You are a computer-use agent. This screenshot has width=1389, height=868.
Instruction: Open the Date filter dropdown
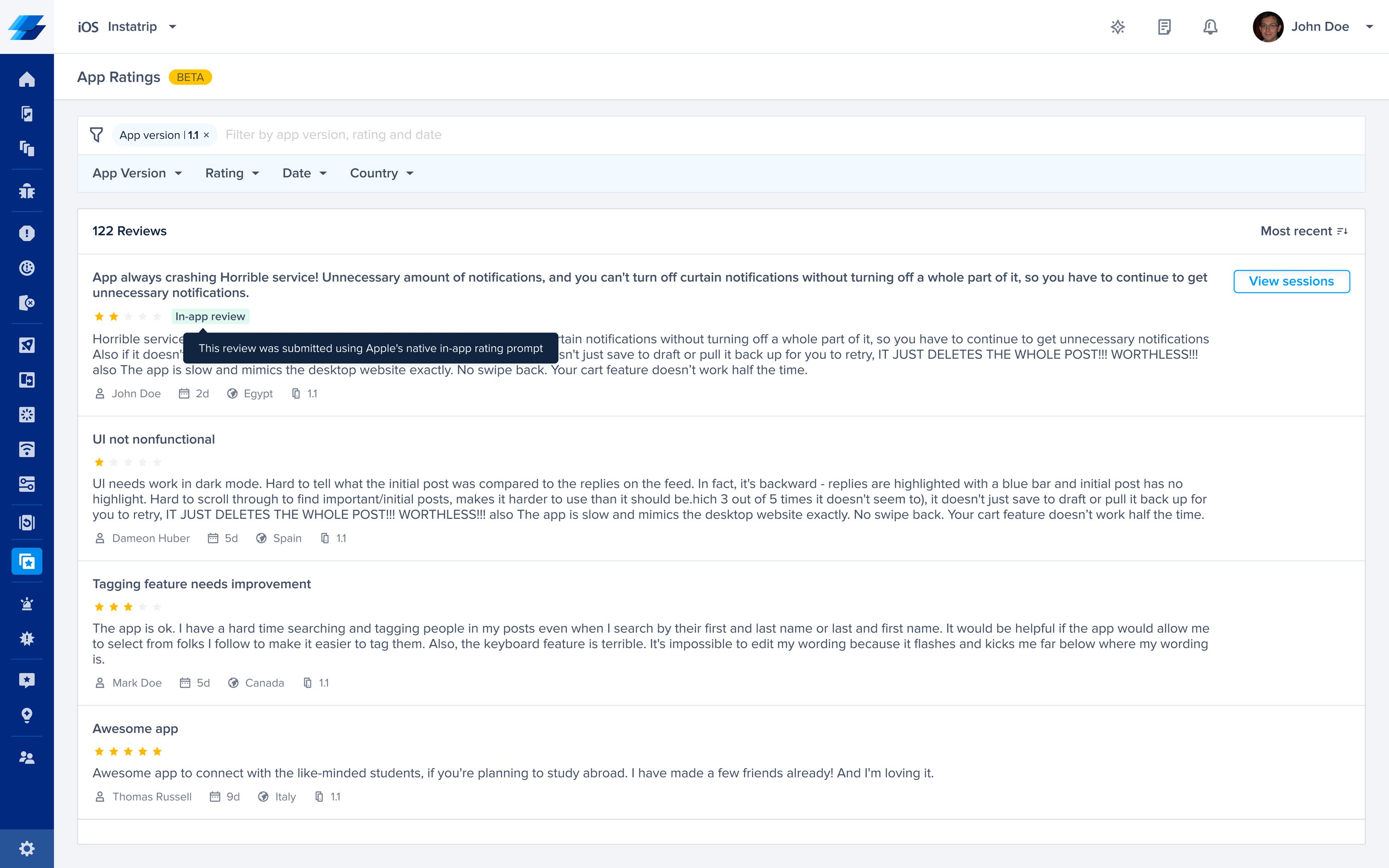304,174
